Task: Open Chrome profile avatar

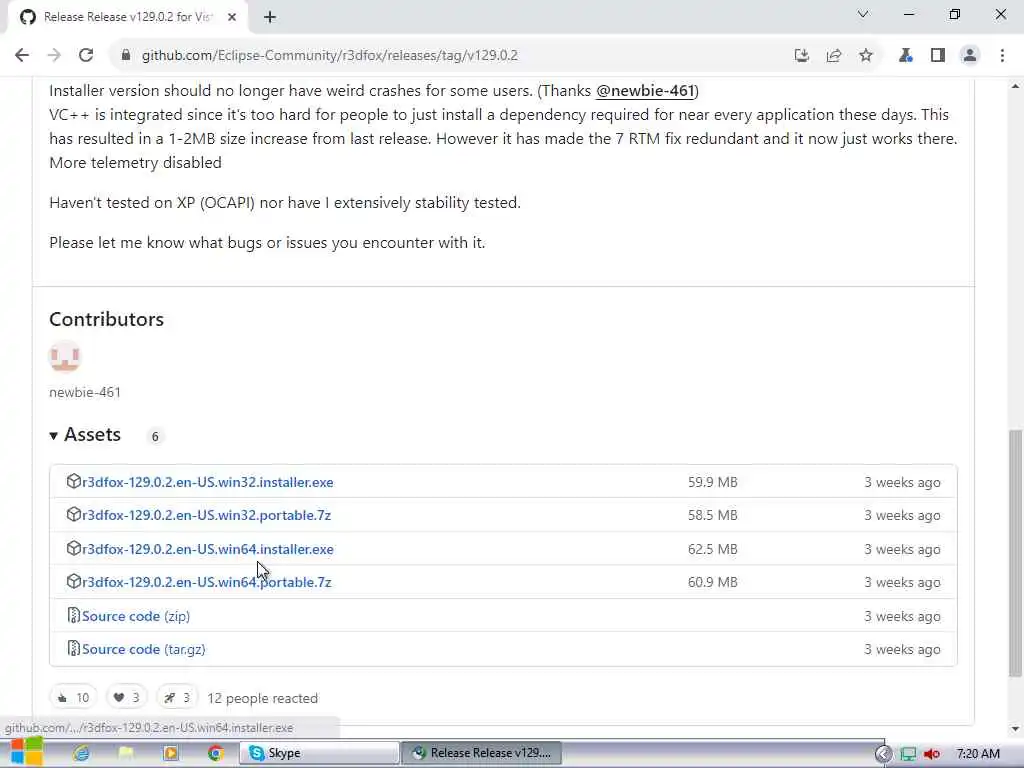Action: click(970, 56)
